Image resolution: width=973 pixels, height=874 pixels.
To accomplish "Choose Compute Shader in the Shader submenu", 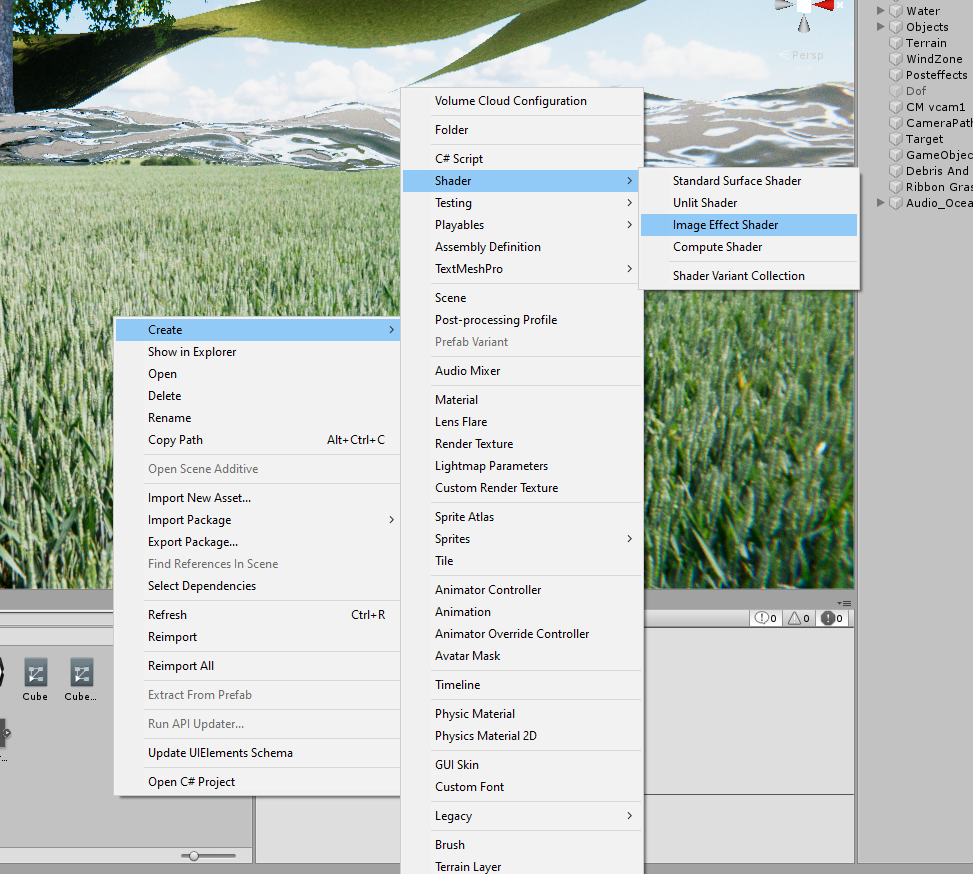I will tap(716, 246).
